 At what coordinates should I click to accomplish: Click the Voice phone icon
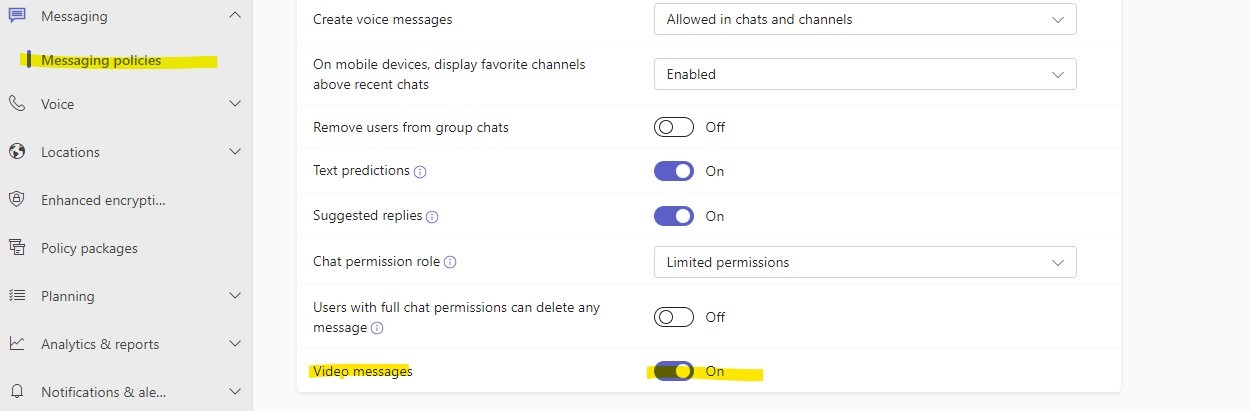(17, 104)
